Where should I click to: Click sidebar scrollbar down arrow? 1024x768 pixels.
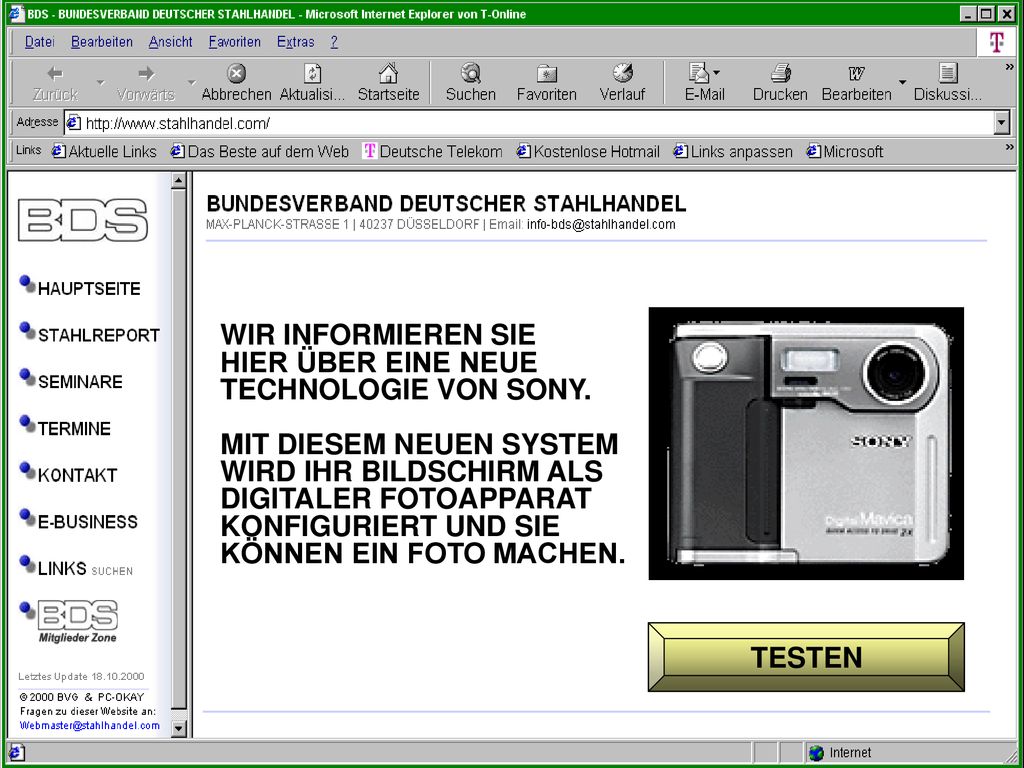(x=178, y=728)
